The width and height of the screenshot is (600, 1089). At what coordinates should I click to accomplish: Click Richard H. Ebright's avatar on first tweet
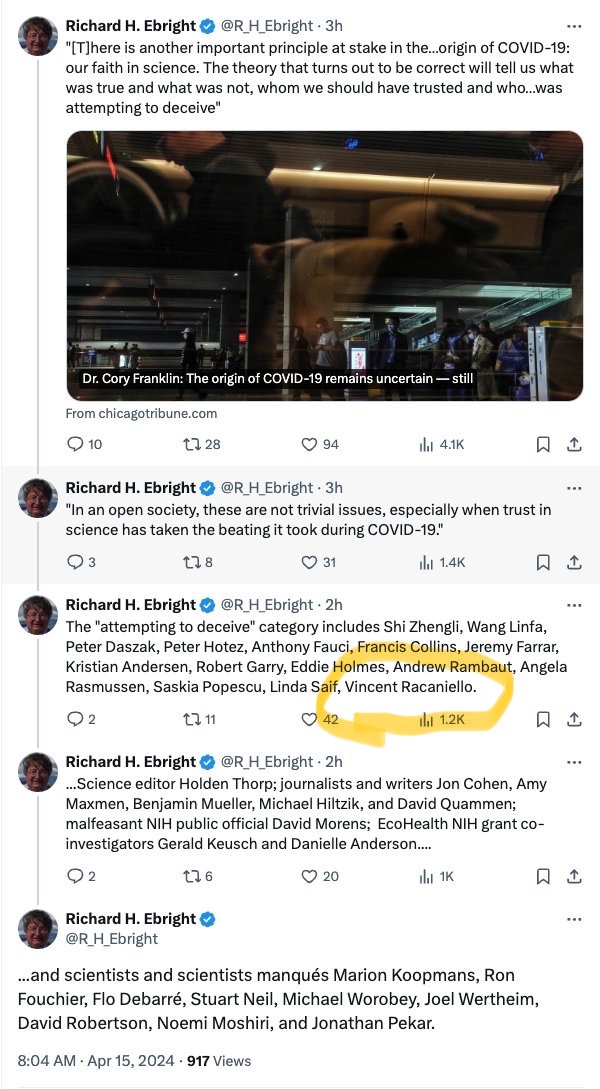click(38, 36)
